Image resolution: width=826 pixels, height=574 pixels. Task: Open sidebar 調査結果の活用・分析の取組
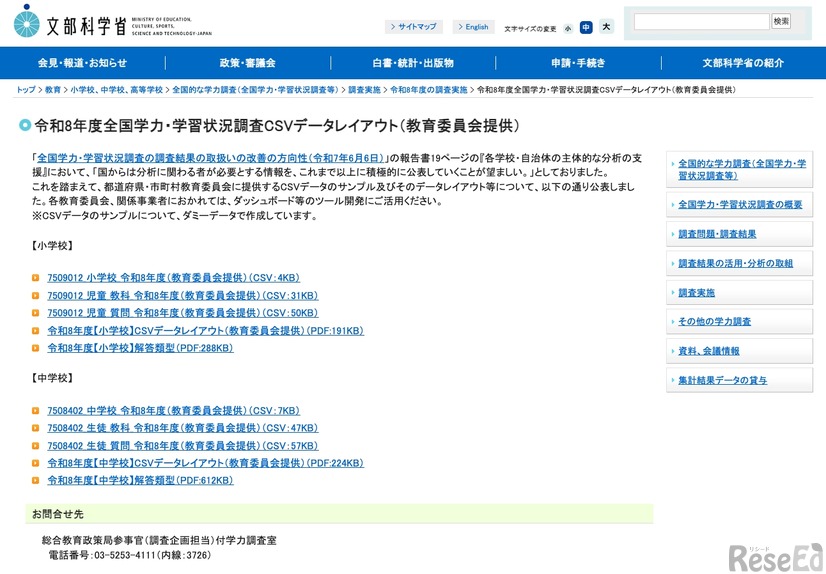click(740, 263)
